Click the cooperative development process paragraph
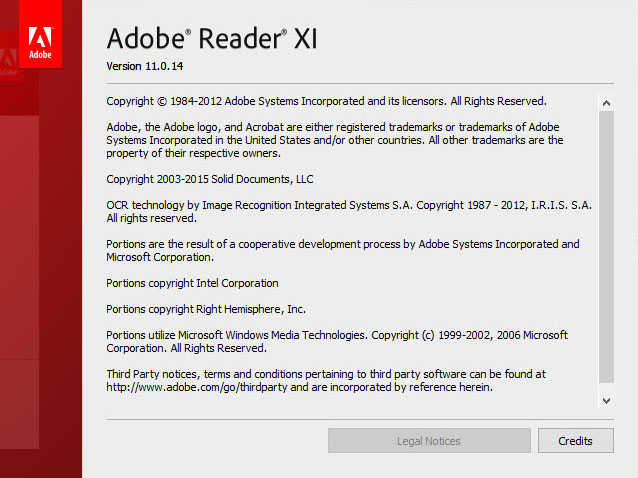This screenshot has height=478, width=638. (x=343, y=251)
